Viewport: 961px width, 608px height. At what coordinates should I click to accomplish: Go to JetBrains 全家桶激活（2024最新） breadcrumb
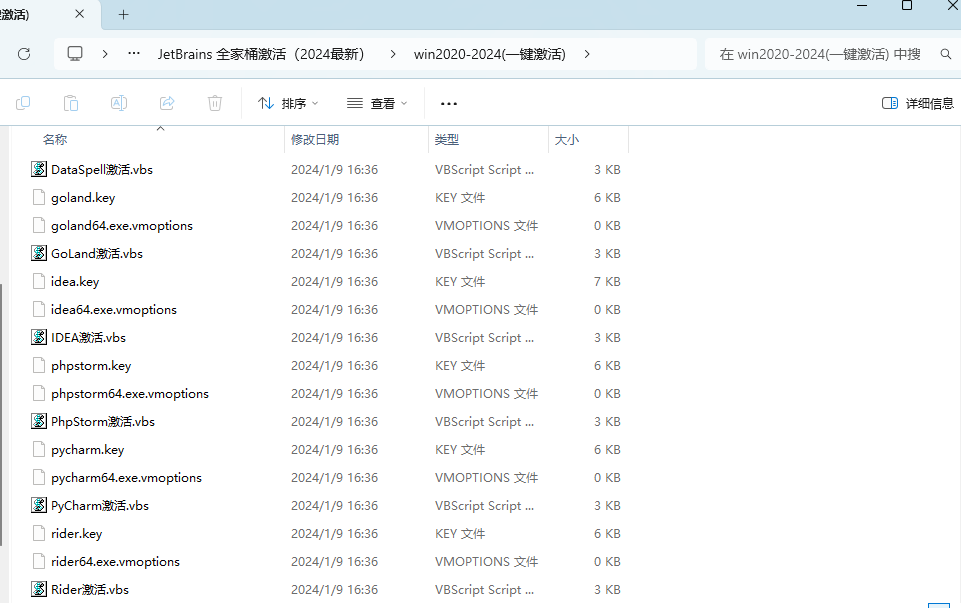pyautogui.click(x=261, y=54)
